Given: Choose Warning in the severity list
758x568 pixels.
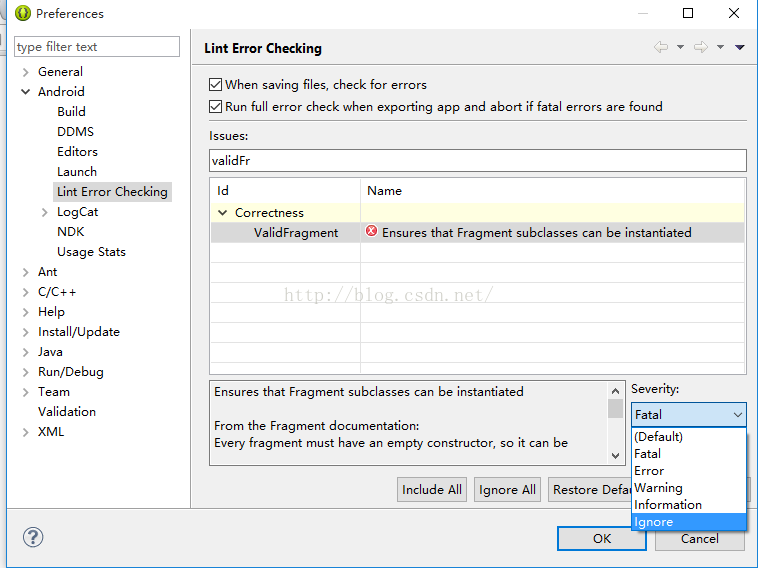Looking at the screenshot, I should (688, 487).
